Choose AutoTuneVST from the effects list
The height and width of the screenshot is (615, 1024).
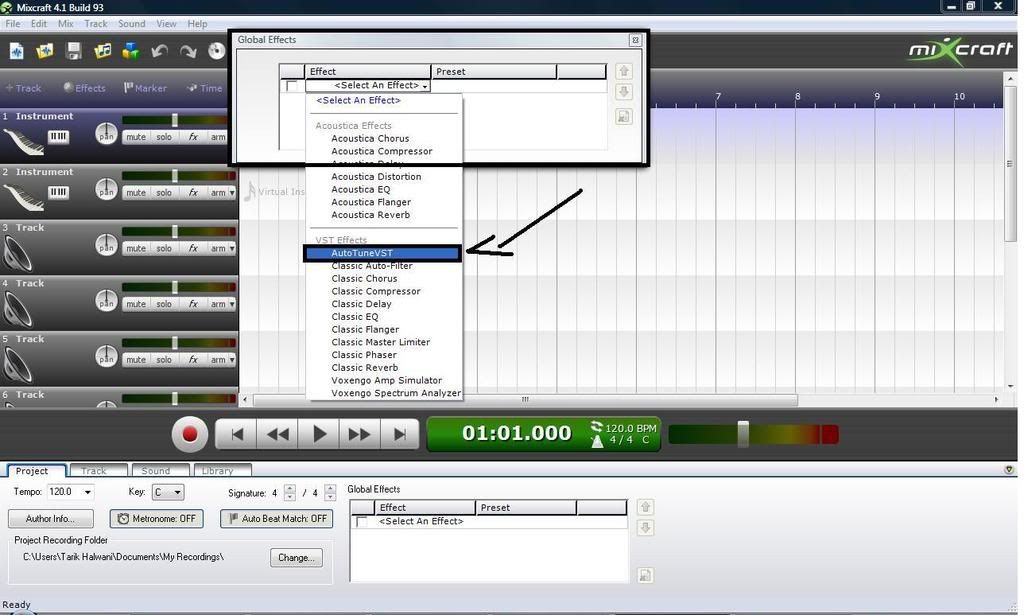(383, 253)
